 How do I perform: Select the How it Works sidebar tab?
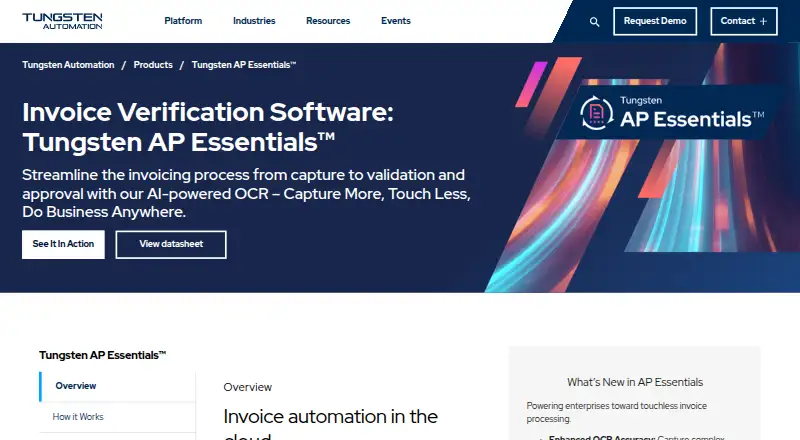[117, 417]
